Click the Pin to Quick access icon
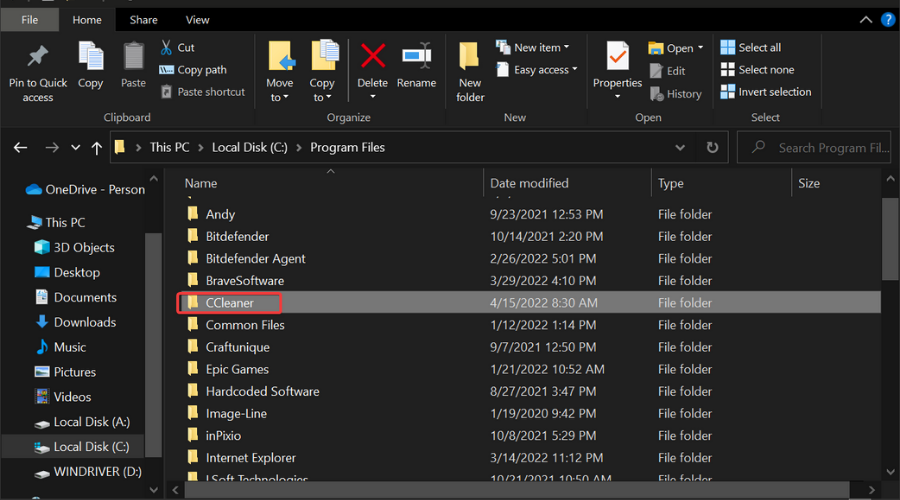The image size is (900, 500). coord(38,56)
